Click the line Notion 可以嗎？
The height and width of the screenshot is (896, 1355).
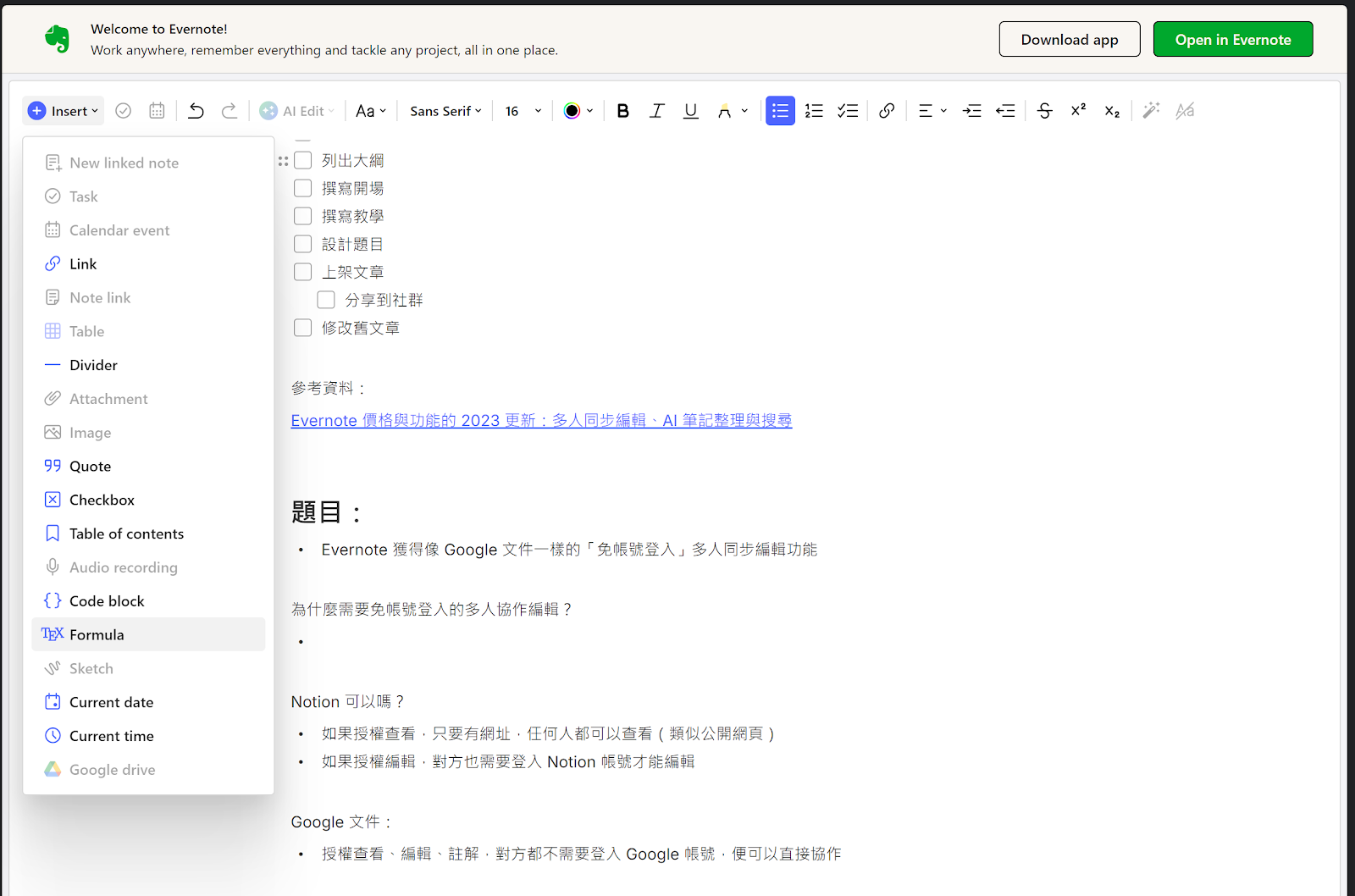(x=349, y=701)
